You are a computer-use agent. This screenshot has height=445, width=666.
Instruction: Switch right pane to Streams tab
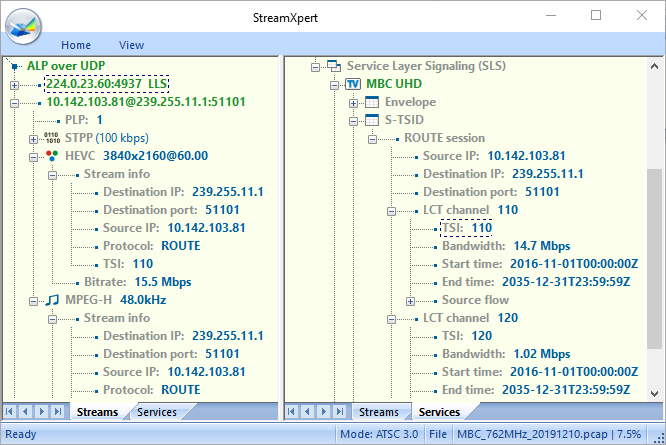379,412
